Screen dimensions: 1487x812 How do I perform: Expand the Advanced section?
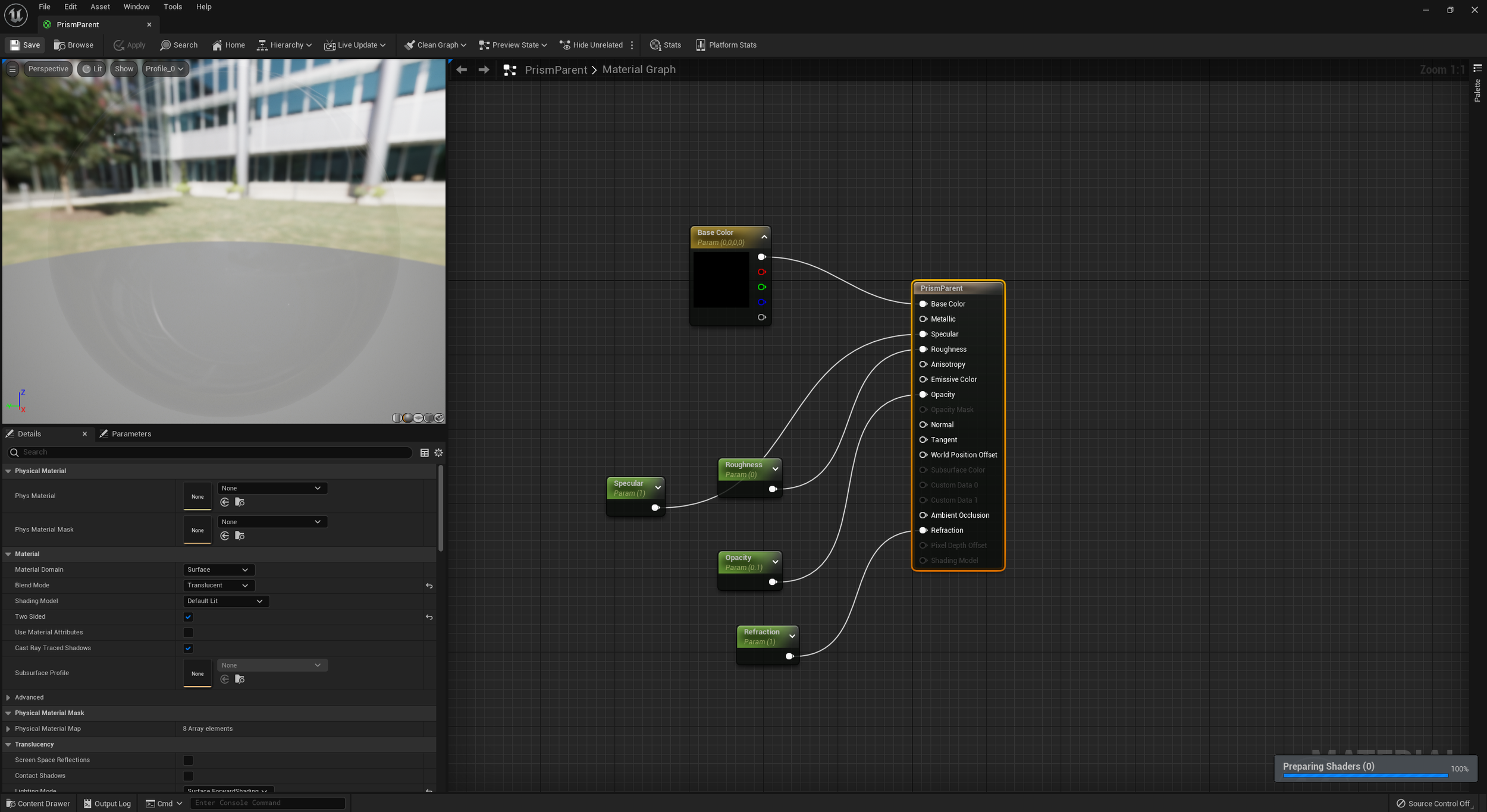click(8, 697)
